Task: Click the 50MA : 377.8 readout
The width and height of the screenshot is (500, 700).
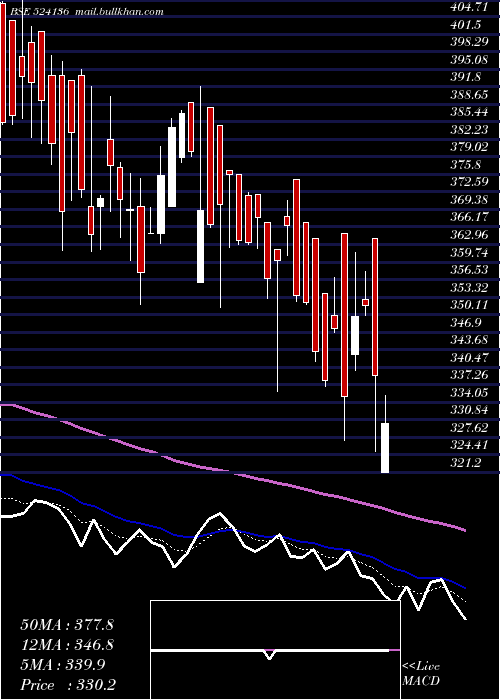Action: [67, 625]
